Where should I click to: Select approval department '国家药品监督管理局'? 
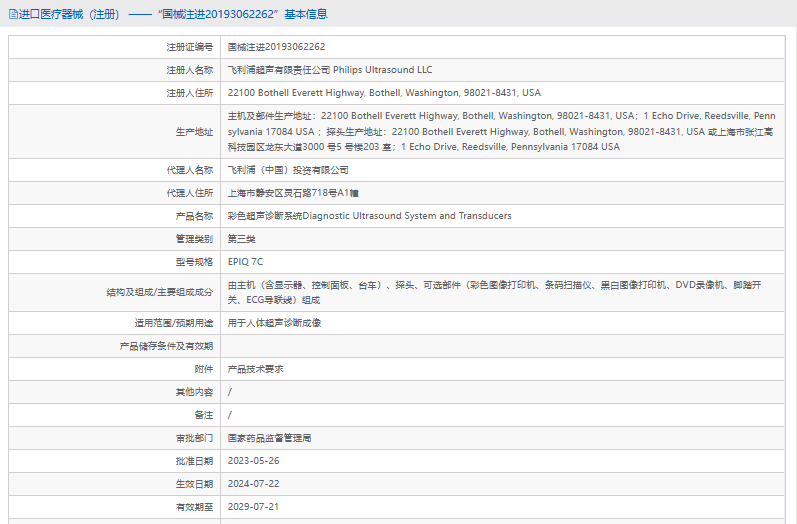[269, 438]
